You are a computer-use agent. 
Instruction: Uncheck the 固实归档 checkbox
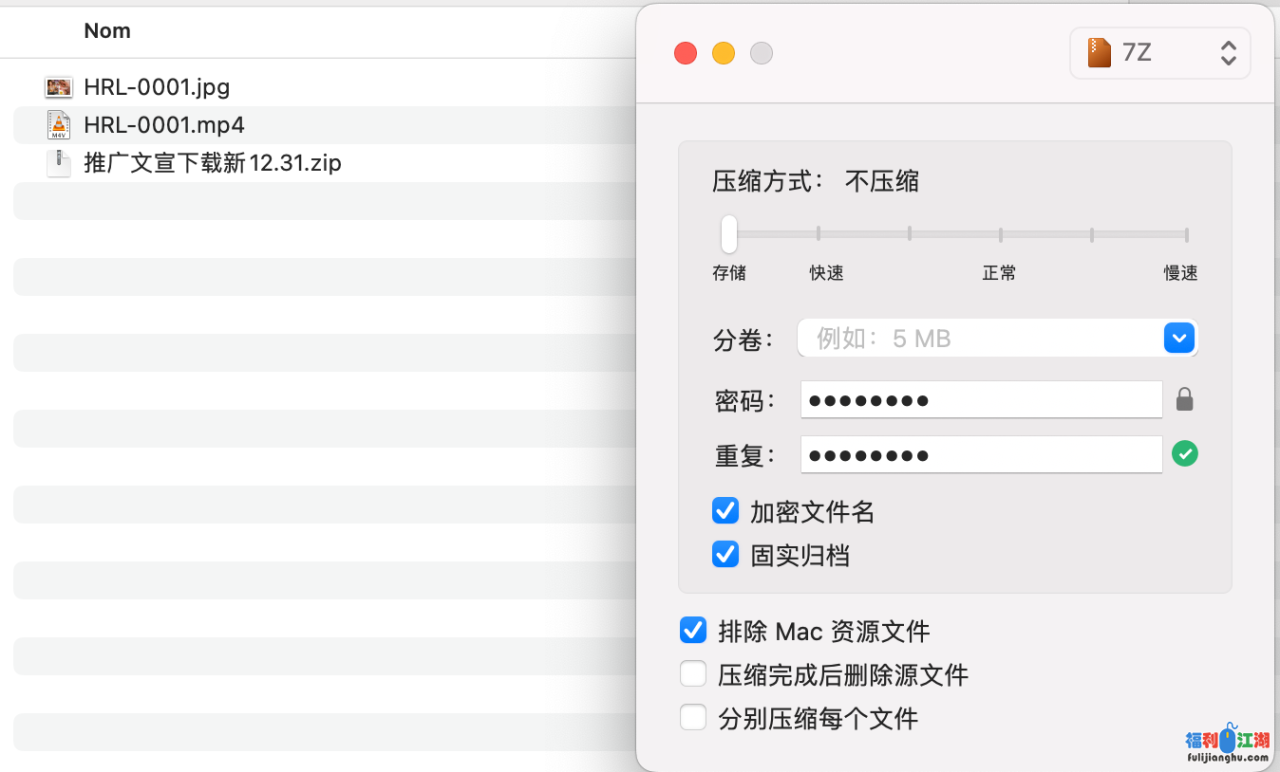click(x=725, y=554)
